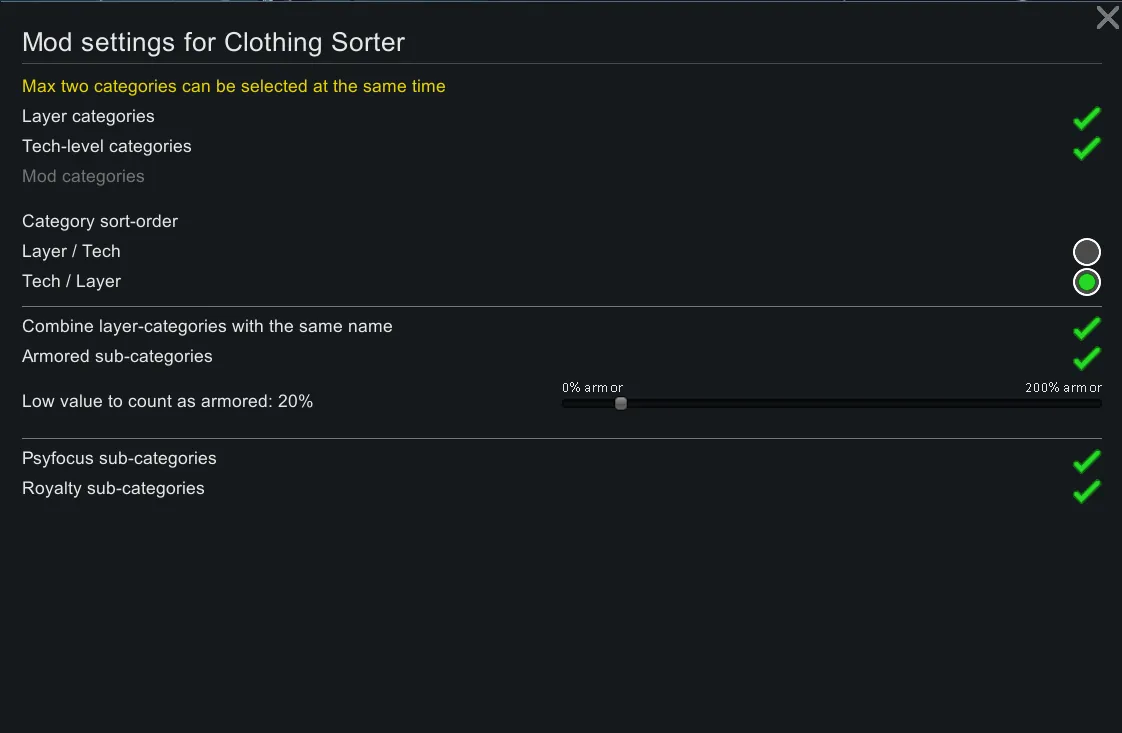Toggle combine layer-categories checkmark
Image resolution: width=1122 pixels, height=733 pixels.
coord(1087,328)
